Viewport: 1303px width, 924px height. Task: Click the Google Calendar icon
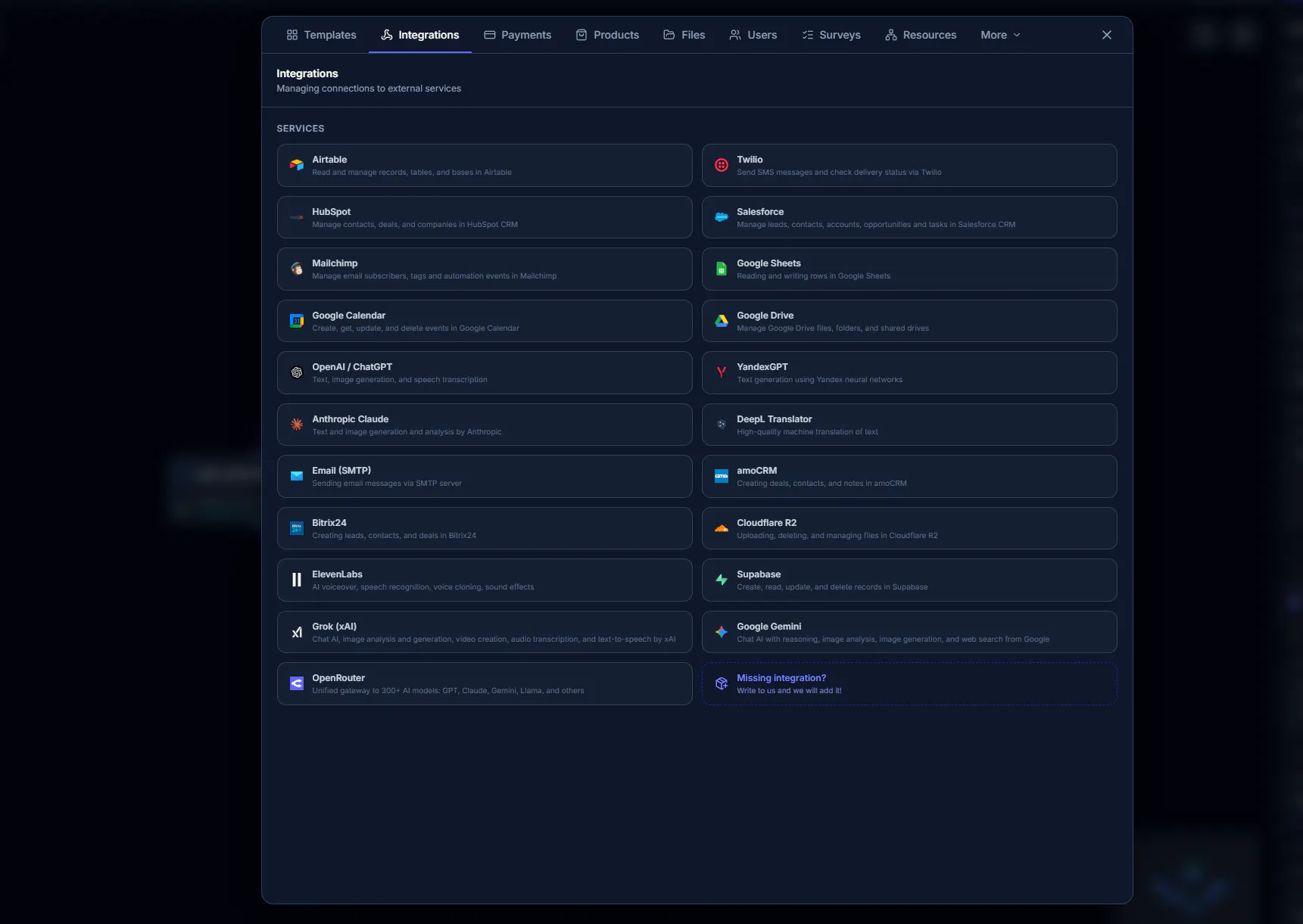[x=297, y=321]
